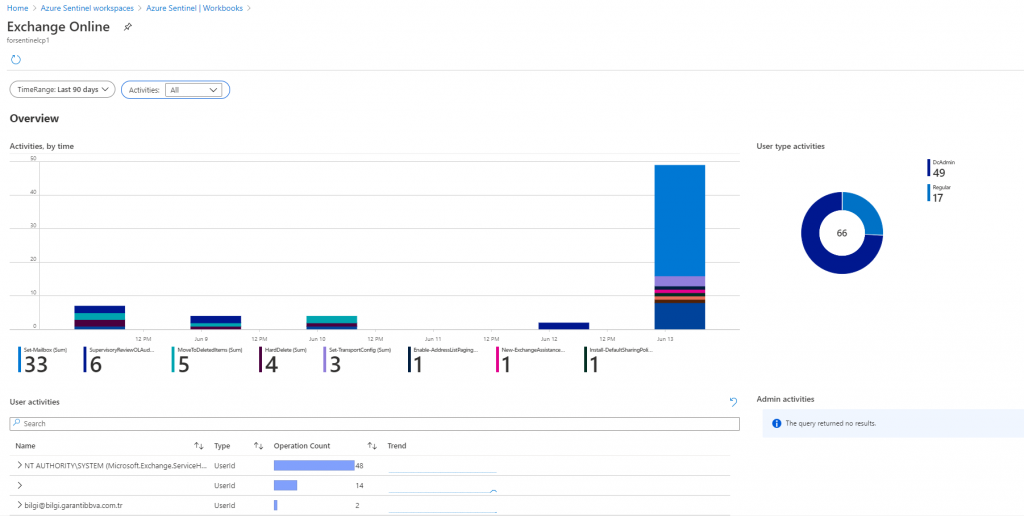
Task: Select the Set-Mailbox legend swatch
Action: tap(20, 359)
